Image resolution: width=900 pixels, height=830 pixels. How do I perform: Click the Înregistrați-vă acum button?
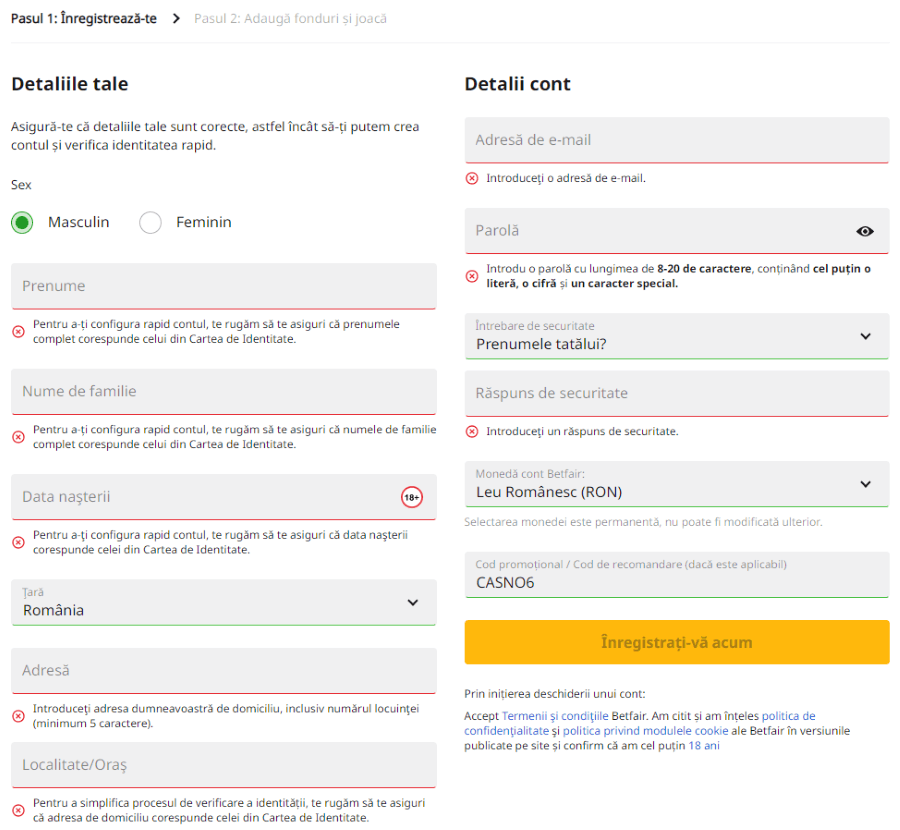tap(677, 642)
